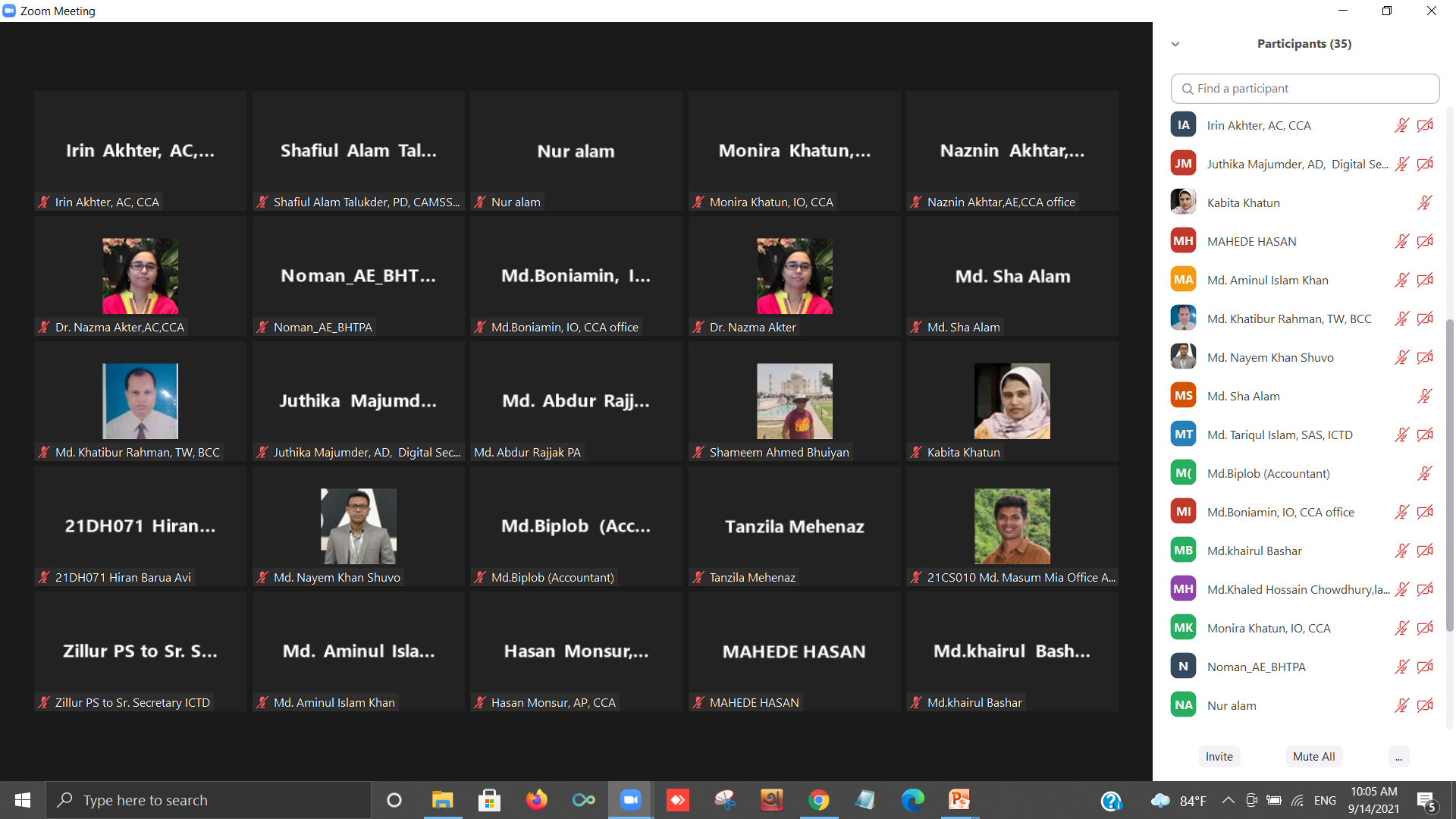Viewport: 1456px width, 819px height.
Task: Select Md. Nayem Khan Shuvo in participants list
Action: 1303,357
